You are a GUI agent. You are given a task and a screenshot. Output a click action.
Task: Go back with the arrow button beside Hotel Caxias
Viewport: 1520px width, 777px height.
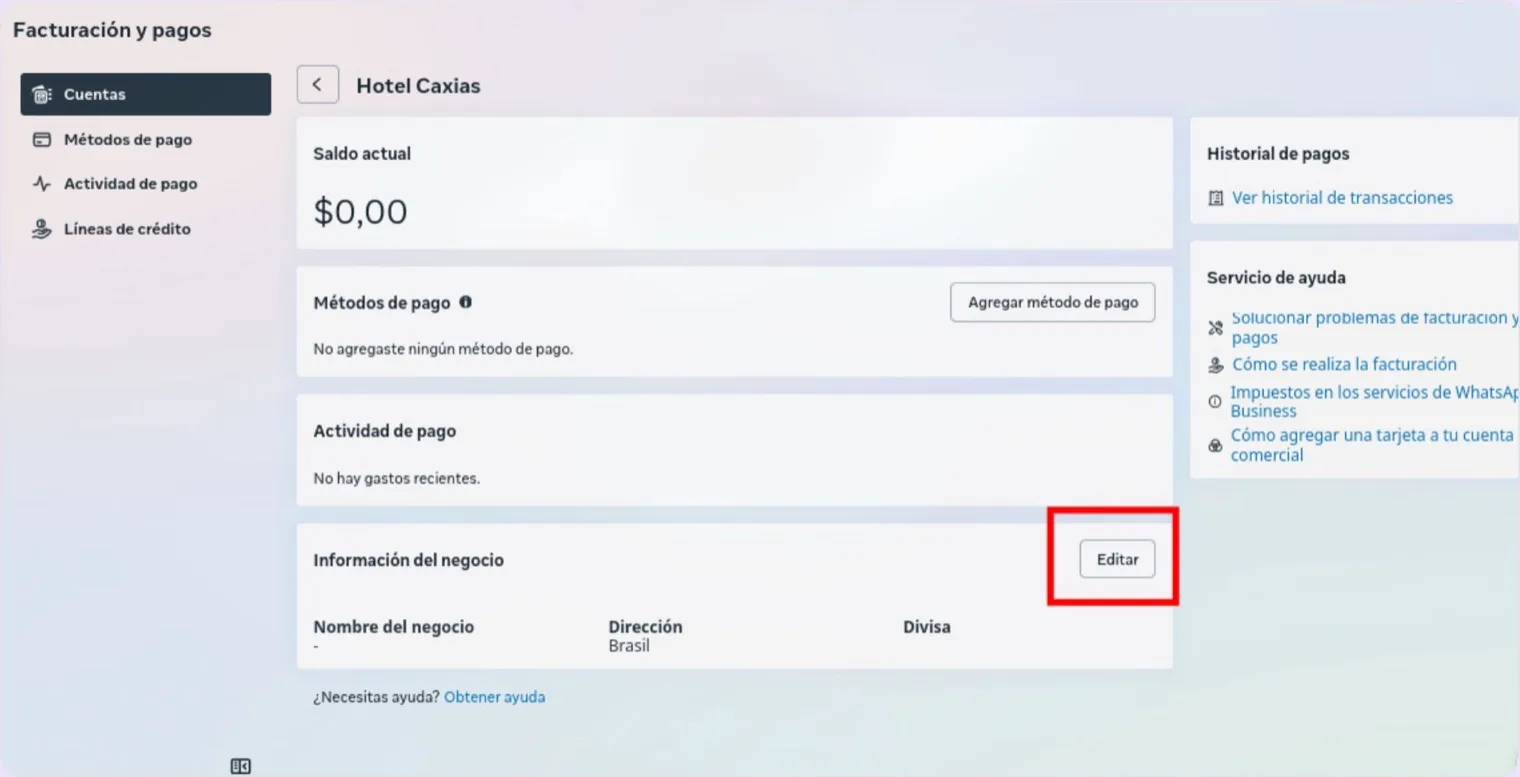coord(317,85)
